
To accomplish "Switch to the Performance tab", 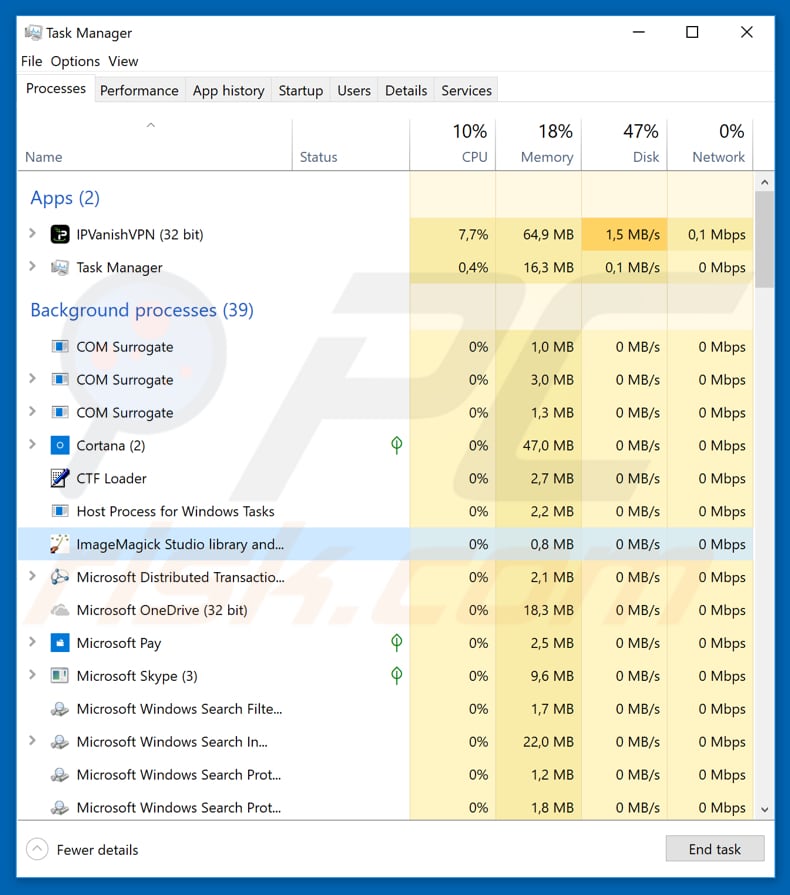I will tap(139, 90).
